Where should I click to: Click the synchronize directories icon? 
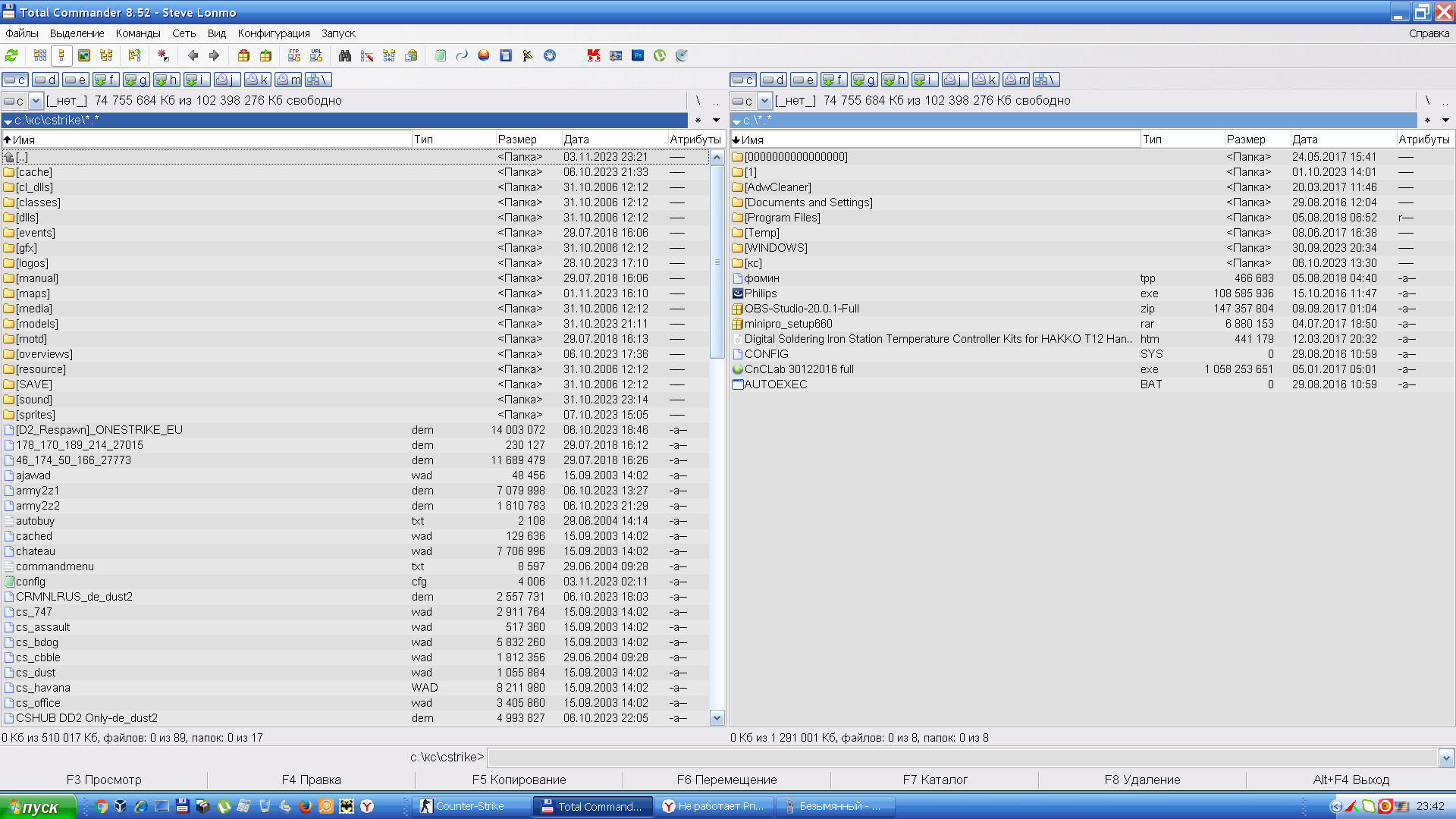pyautogui.click(x=389, y=55)
